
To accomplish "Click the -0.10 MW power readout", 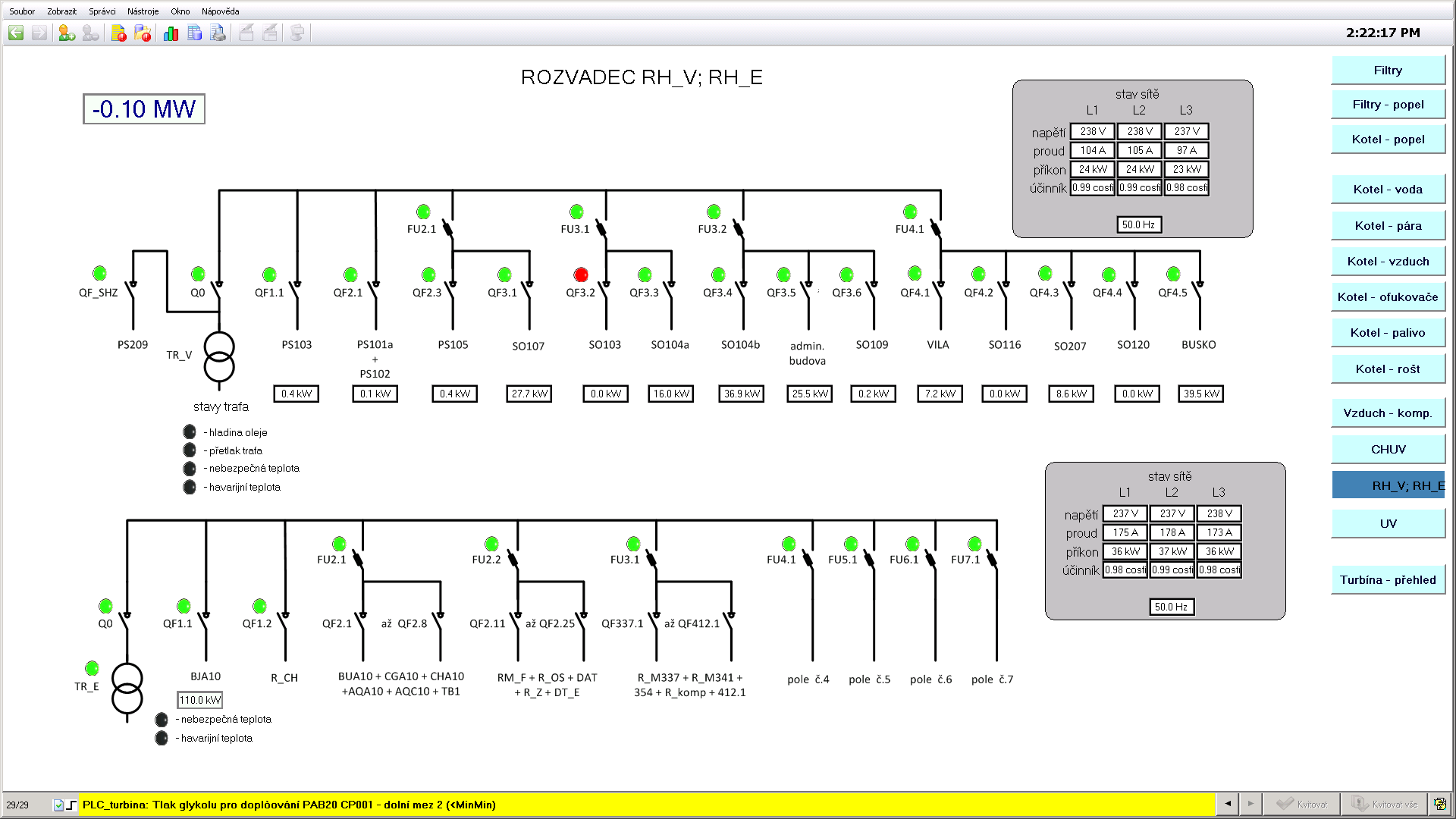I will pyautogui.click(x=144, y=109).
